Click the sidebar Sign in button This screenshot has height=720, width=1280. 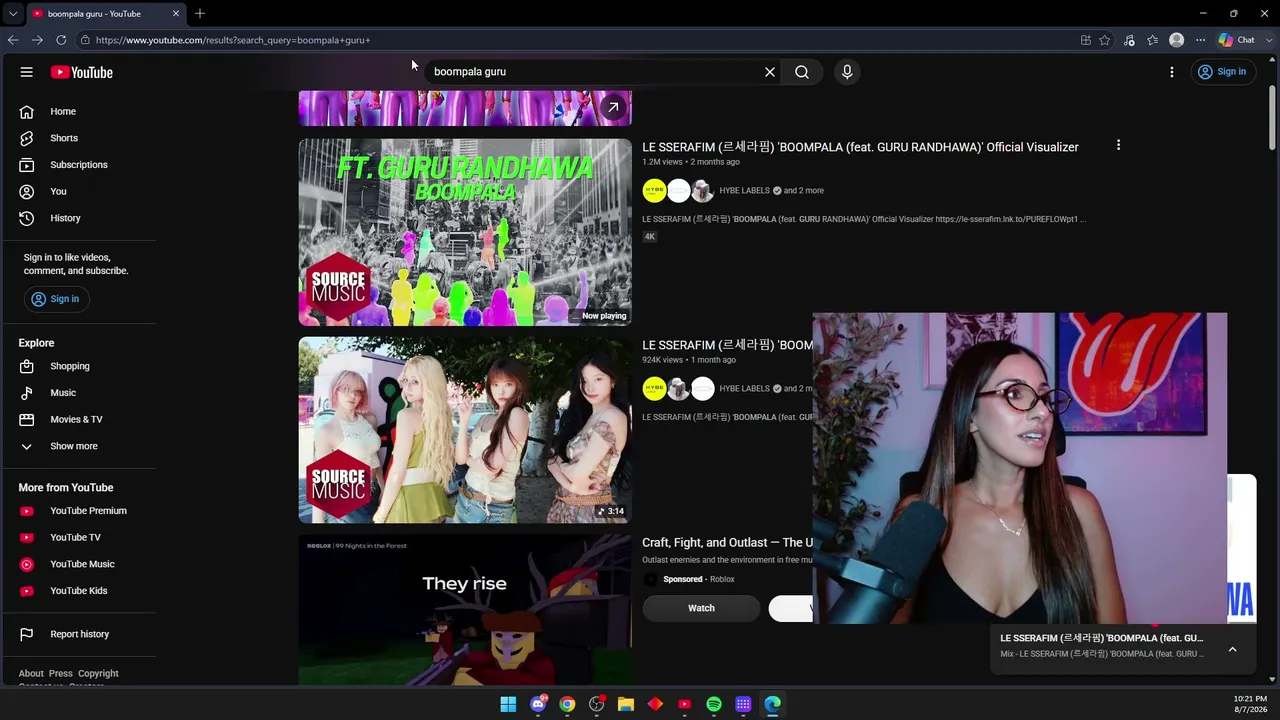click(x=55, y=299)
